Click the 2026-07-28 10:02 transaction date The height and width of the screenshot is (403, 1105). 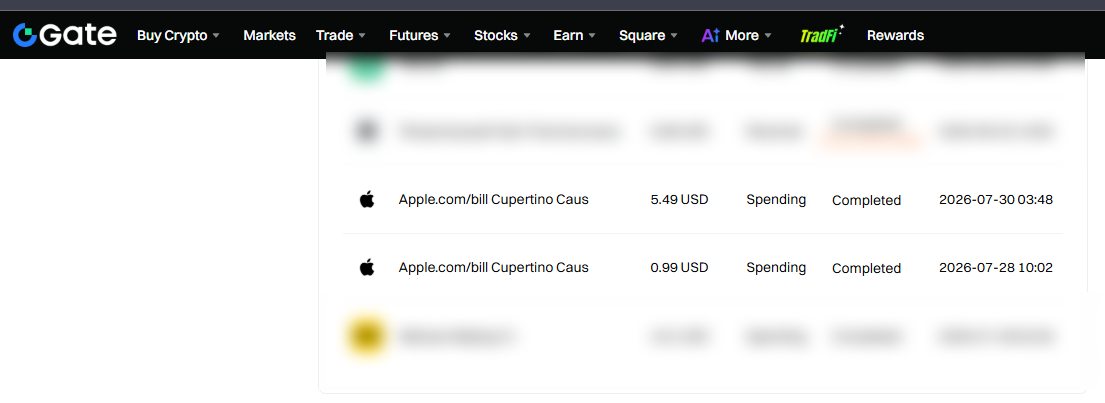click(996, 268)
